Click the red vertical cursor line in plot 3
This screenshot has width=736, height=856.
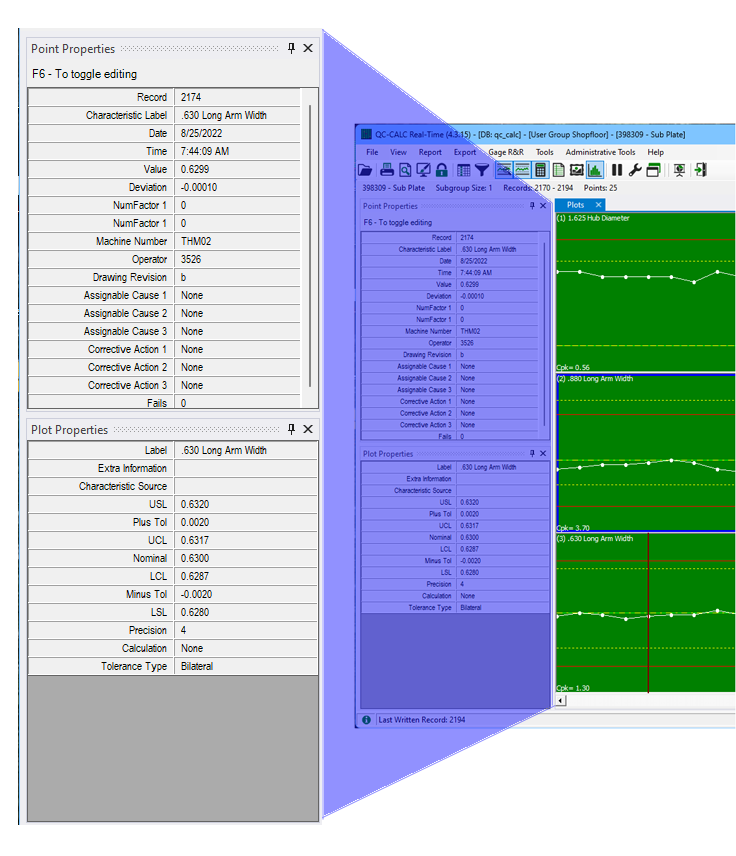[648, 613]
